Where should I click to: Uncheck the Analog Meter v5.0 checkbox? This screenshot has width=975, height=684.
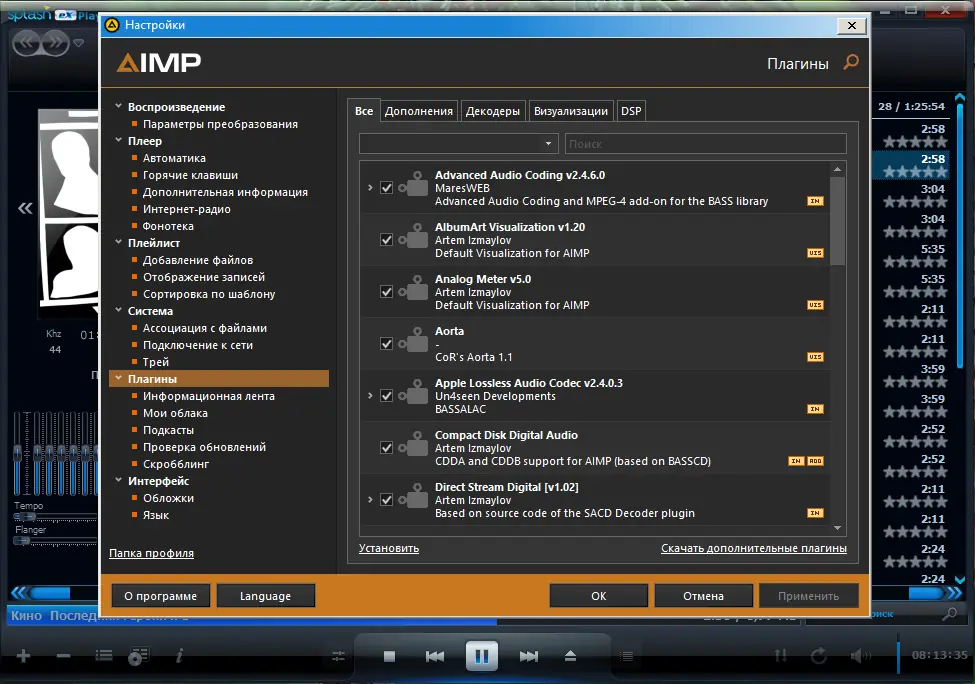(x=386, y=292)
